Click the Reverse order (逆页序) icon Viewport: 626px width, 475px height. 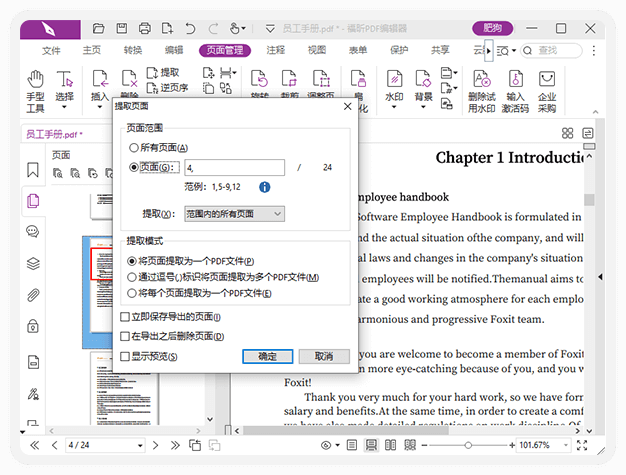(167, 87)
